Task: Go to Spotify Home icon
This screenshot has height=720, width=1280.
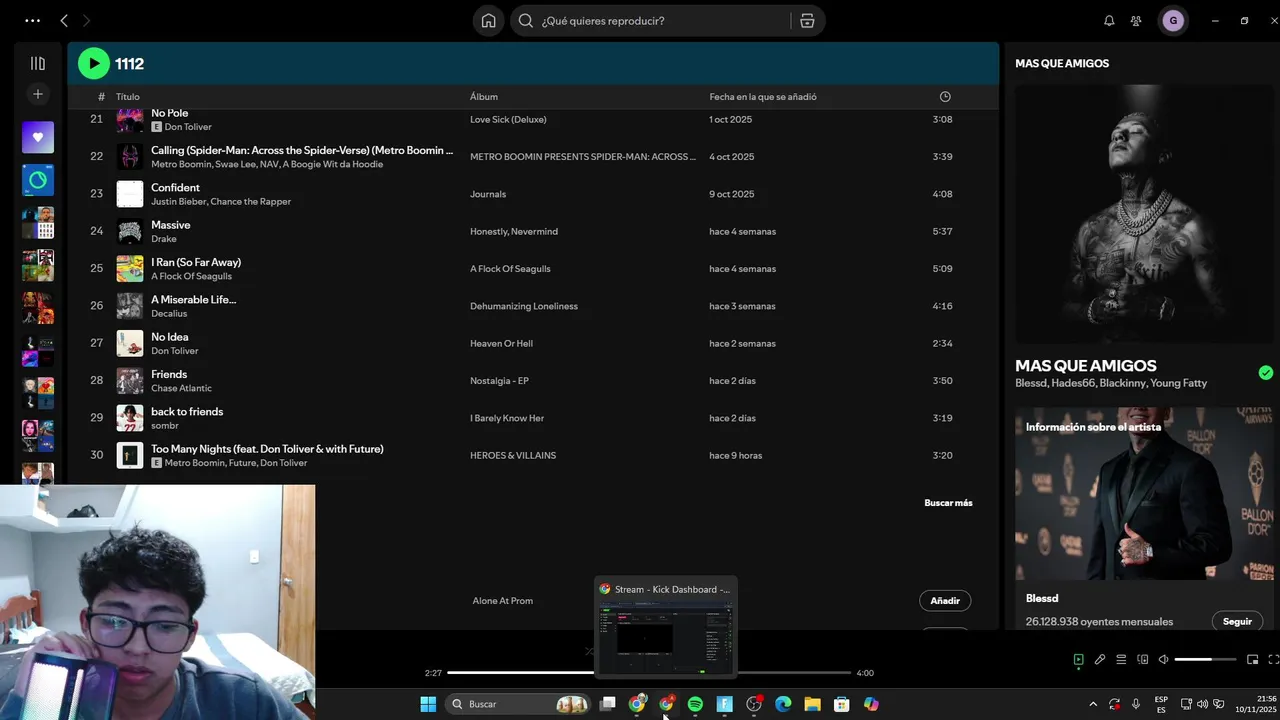Action: pos(488,21)
